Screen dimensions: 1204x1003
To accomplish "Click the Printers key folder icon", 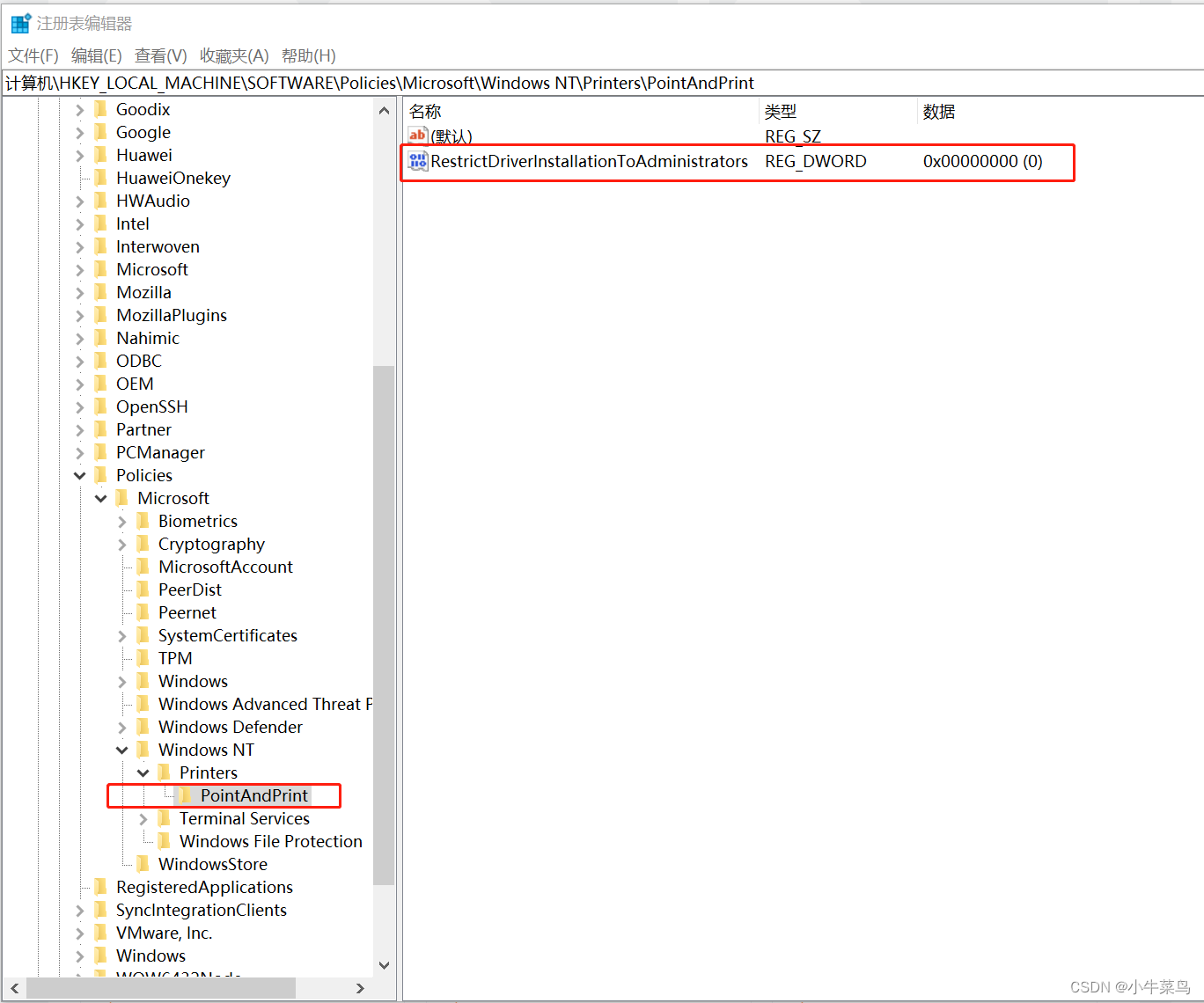I will pos(165,772).
